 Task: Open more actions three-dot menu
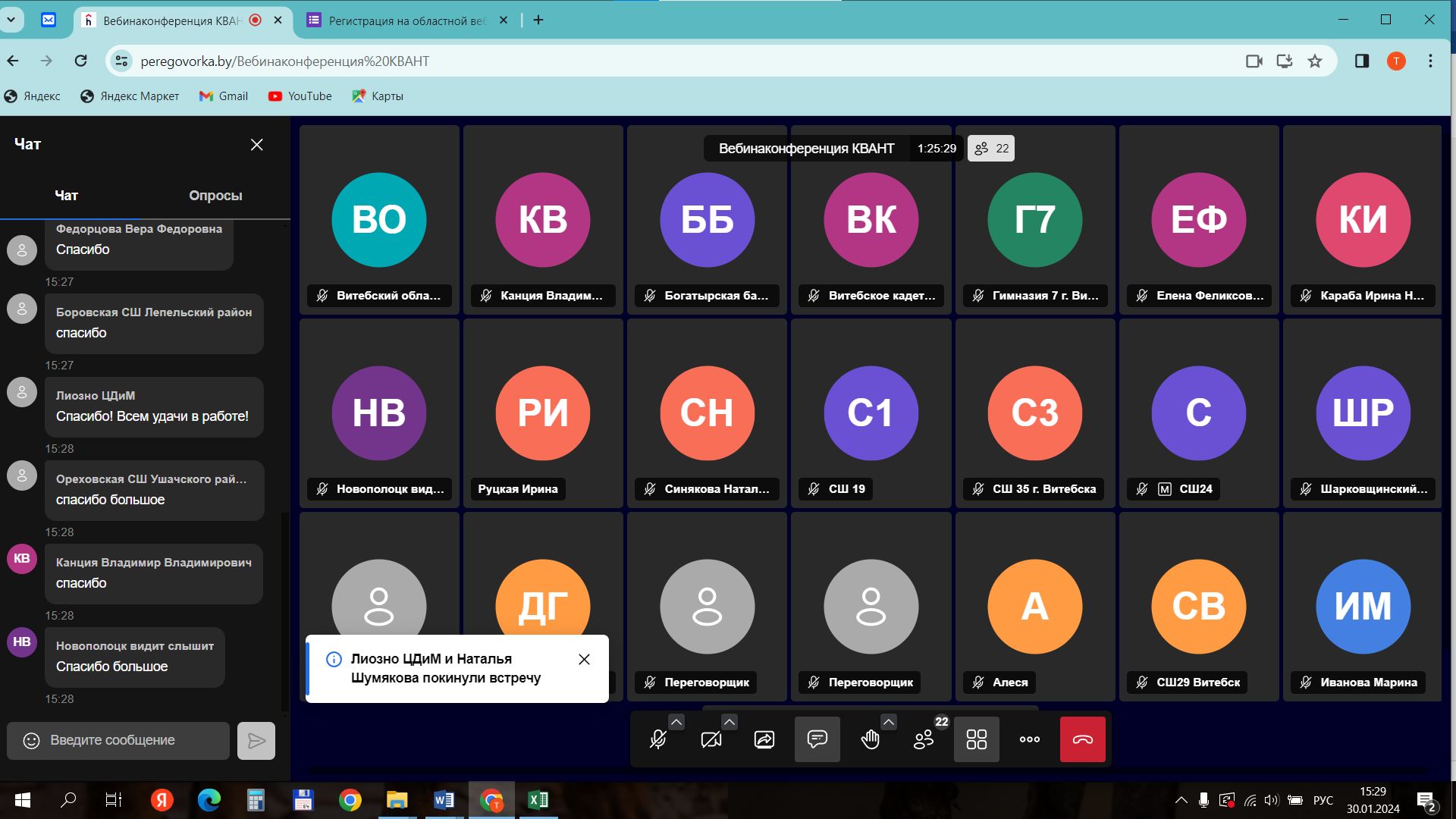(1029, 739)
